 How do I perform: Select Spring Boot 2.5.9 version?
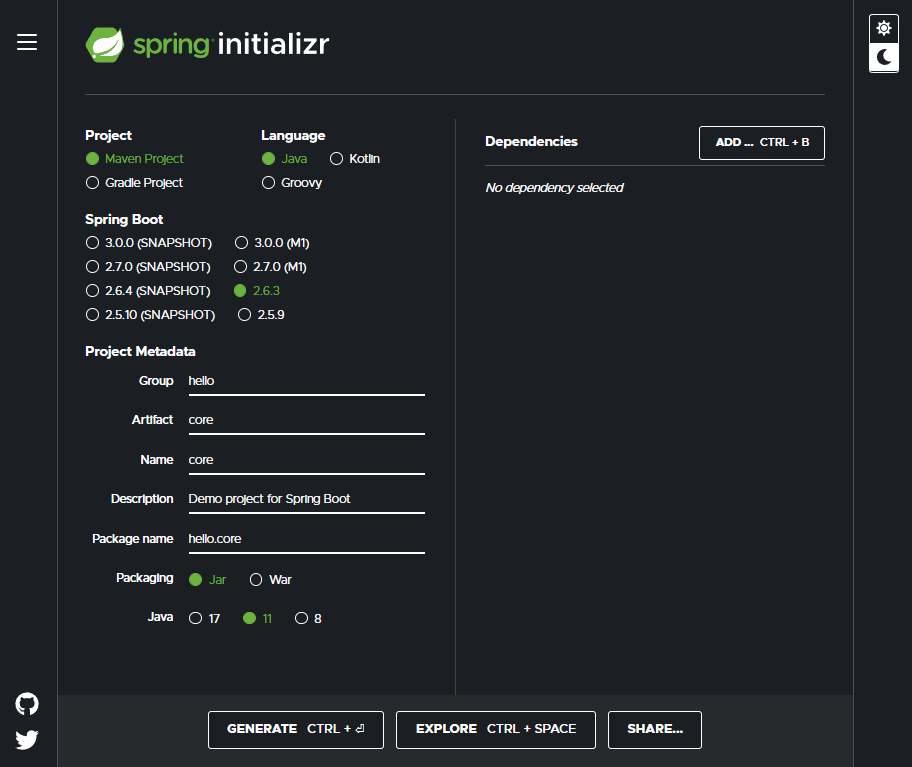261,315
